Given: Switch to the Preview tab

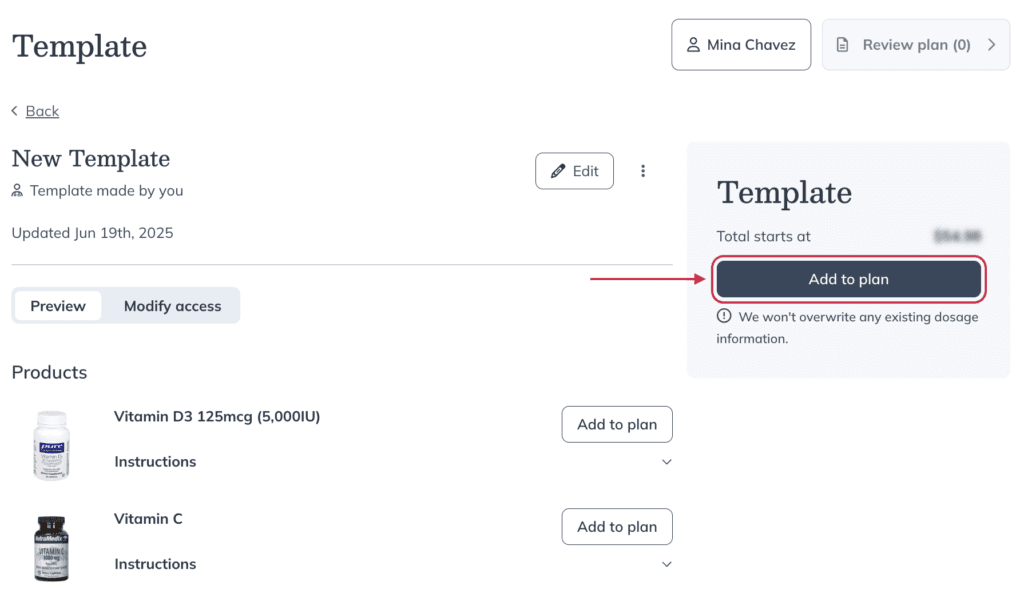Looking at the screenshot, I should tap(58, 306).
